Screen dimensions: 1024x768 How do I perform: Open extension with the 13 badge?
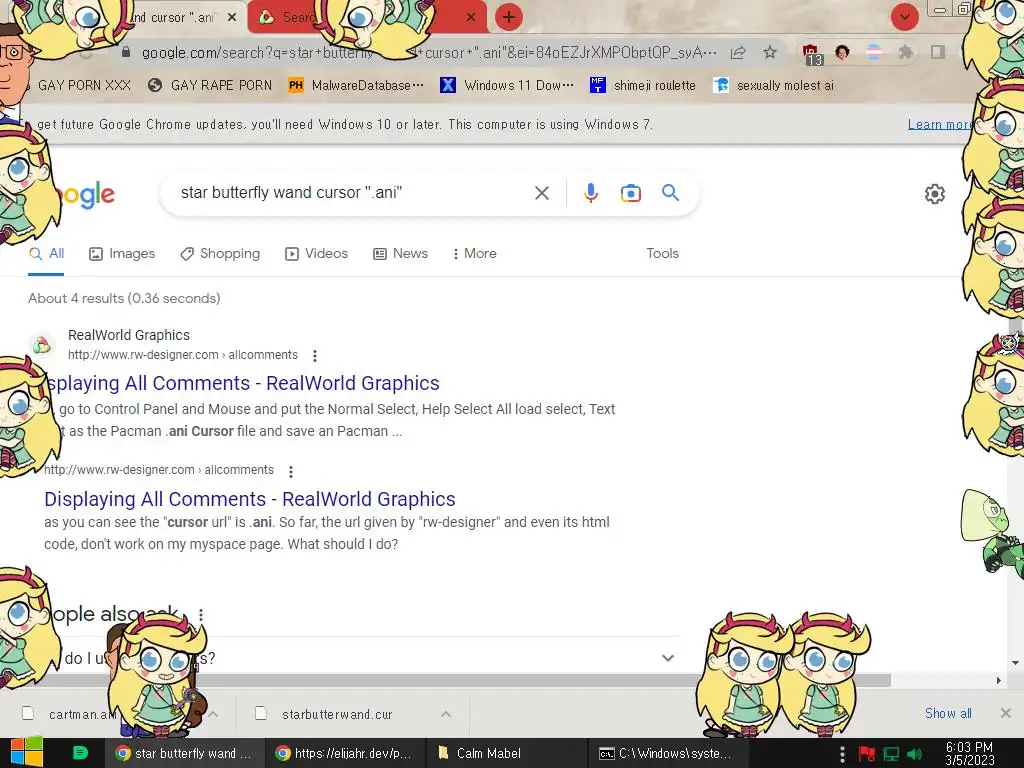click(x=811, y=54)
